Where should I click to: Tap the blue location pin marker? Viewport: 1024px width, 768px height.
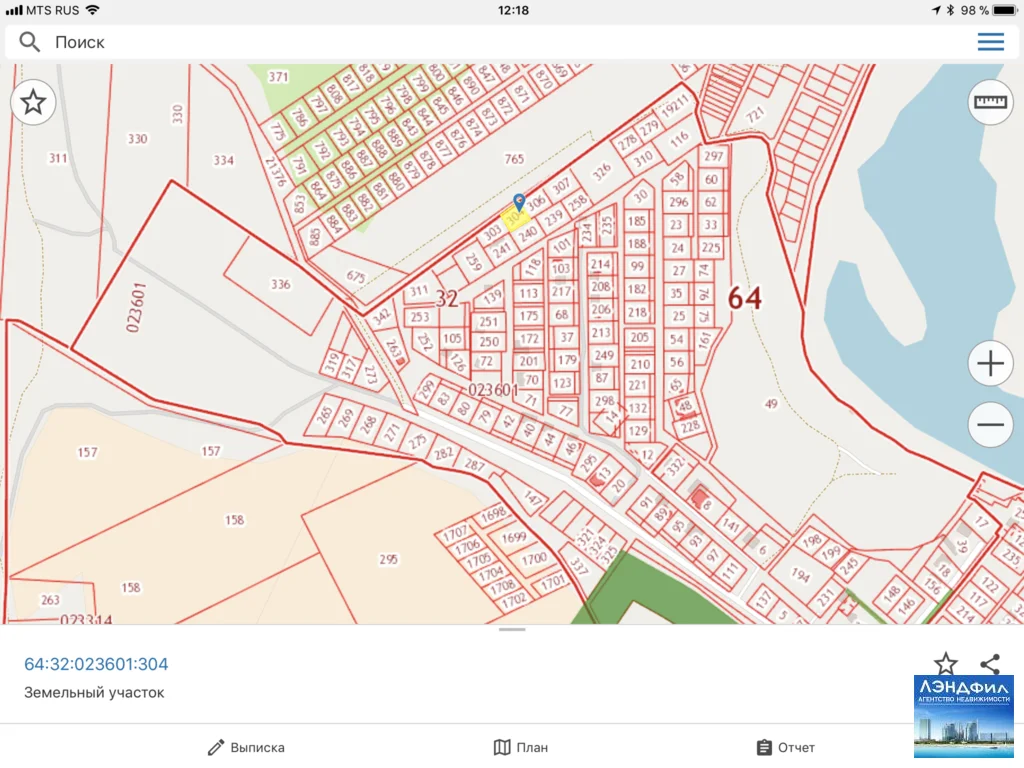[519, 202]
